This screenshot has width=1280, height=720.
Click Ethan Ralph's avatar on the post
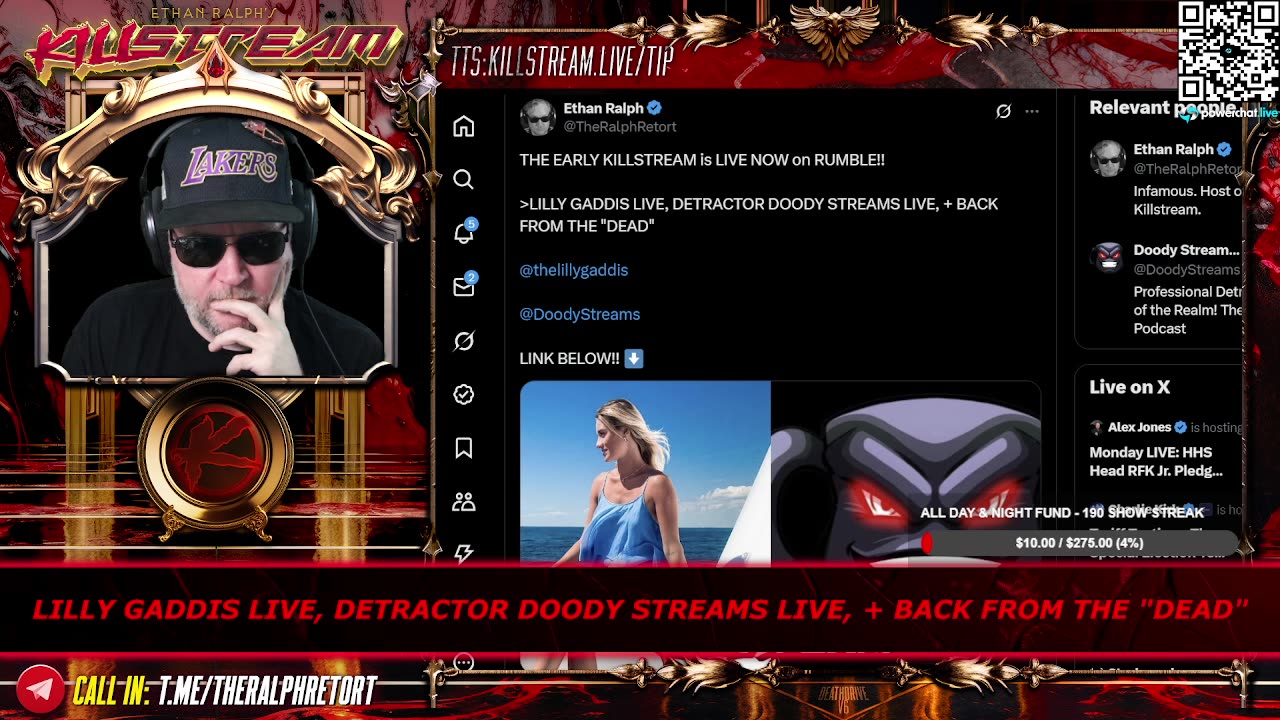pos(537,117)
